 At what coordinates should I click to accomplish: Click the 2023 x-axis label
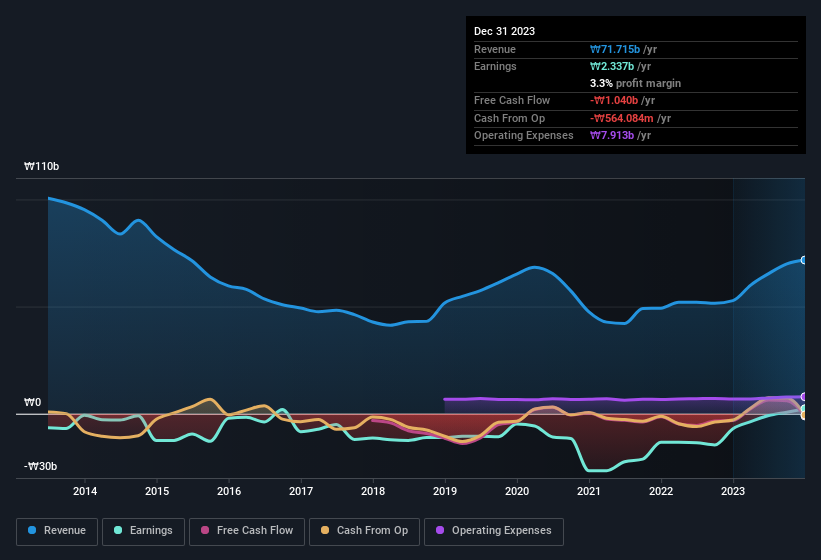coord(733,491)
